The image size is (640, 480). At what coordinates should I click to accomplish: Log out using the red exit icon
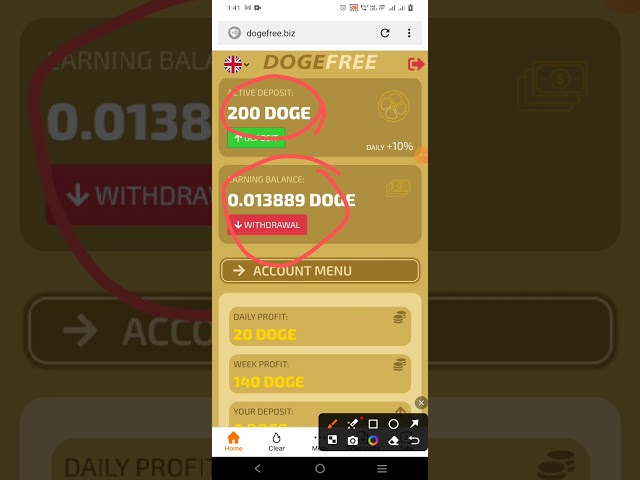coord(416,64)
